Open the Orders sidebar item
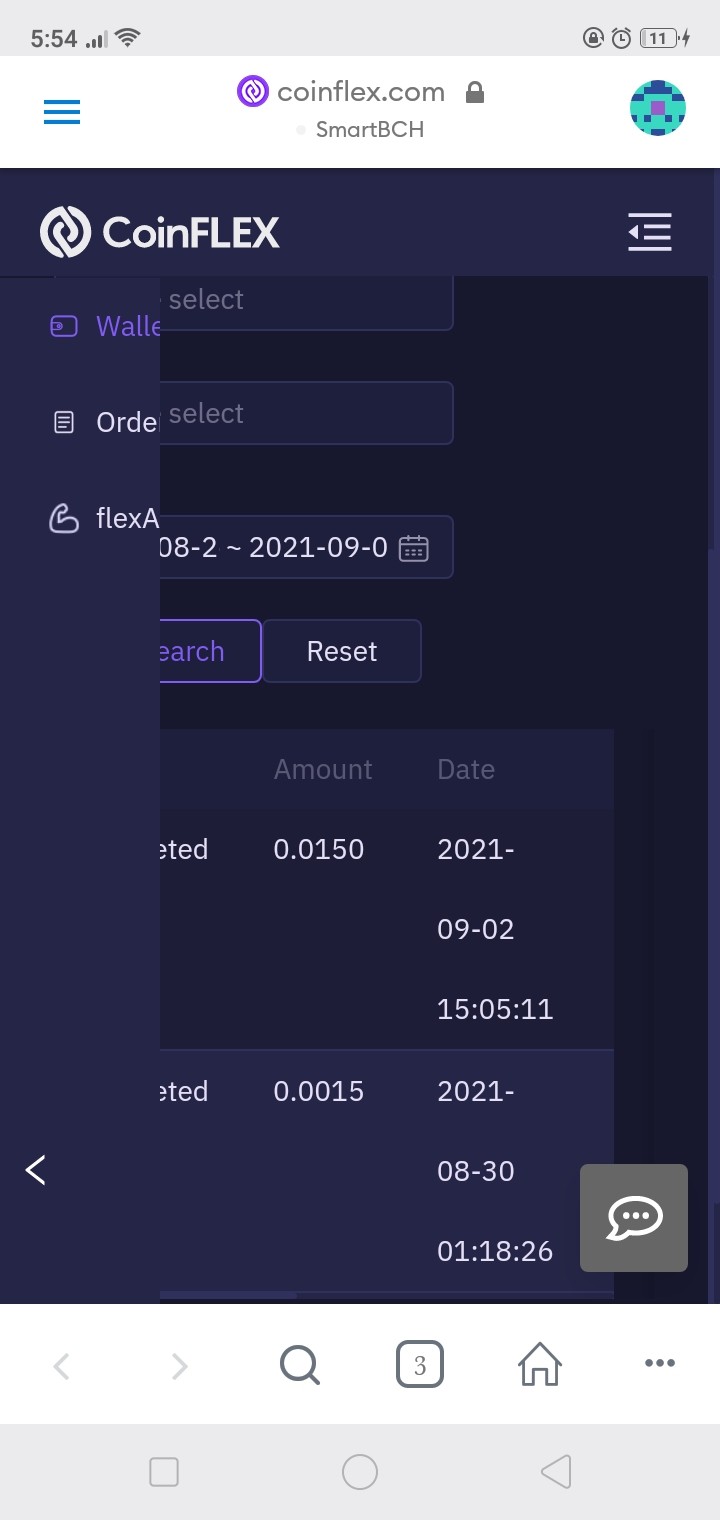This screenshot has height=1520, width=720. 105,422
